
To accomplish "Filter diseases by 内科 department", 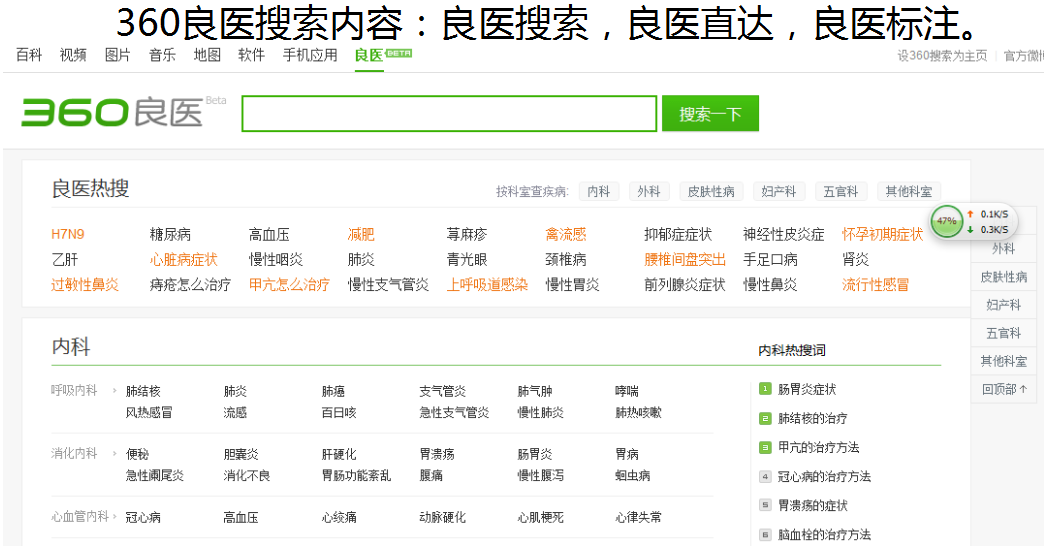I will point(598,192).
